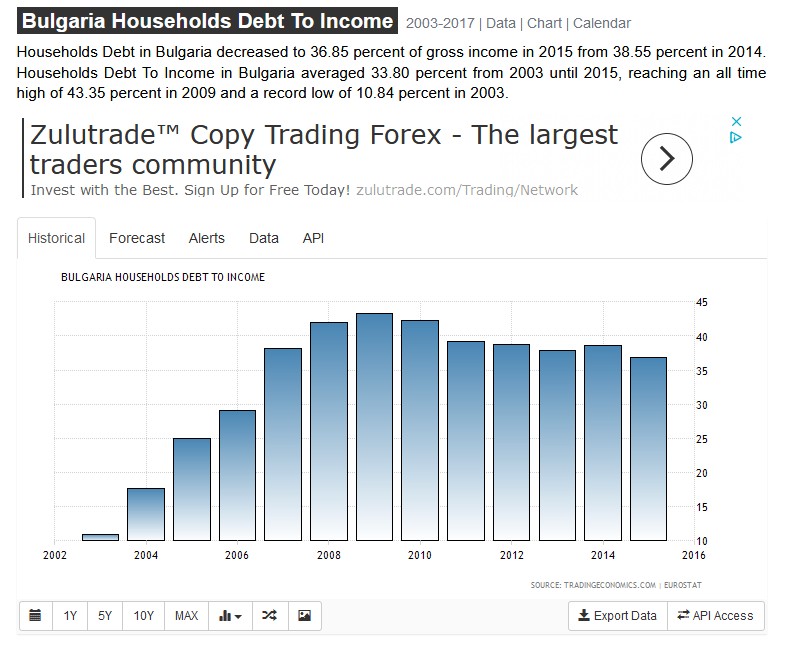
Task: Open the API tab
Action: pyautogui.click(x=313, y=238)
